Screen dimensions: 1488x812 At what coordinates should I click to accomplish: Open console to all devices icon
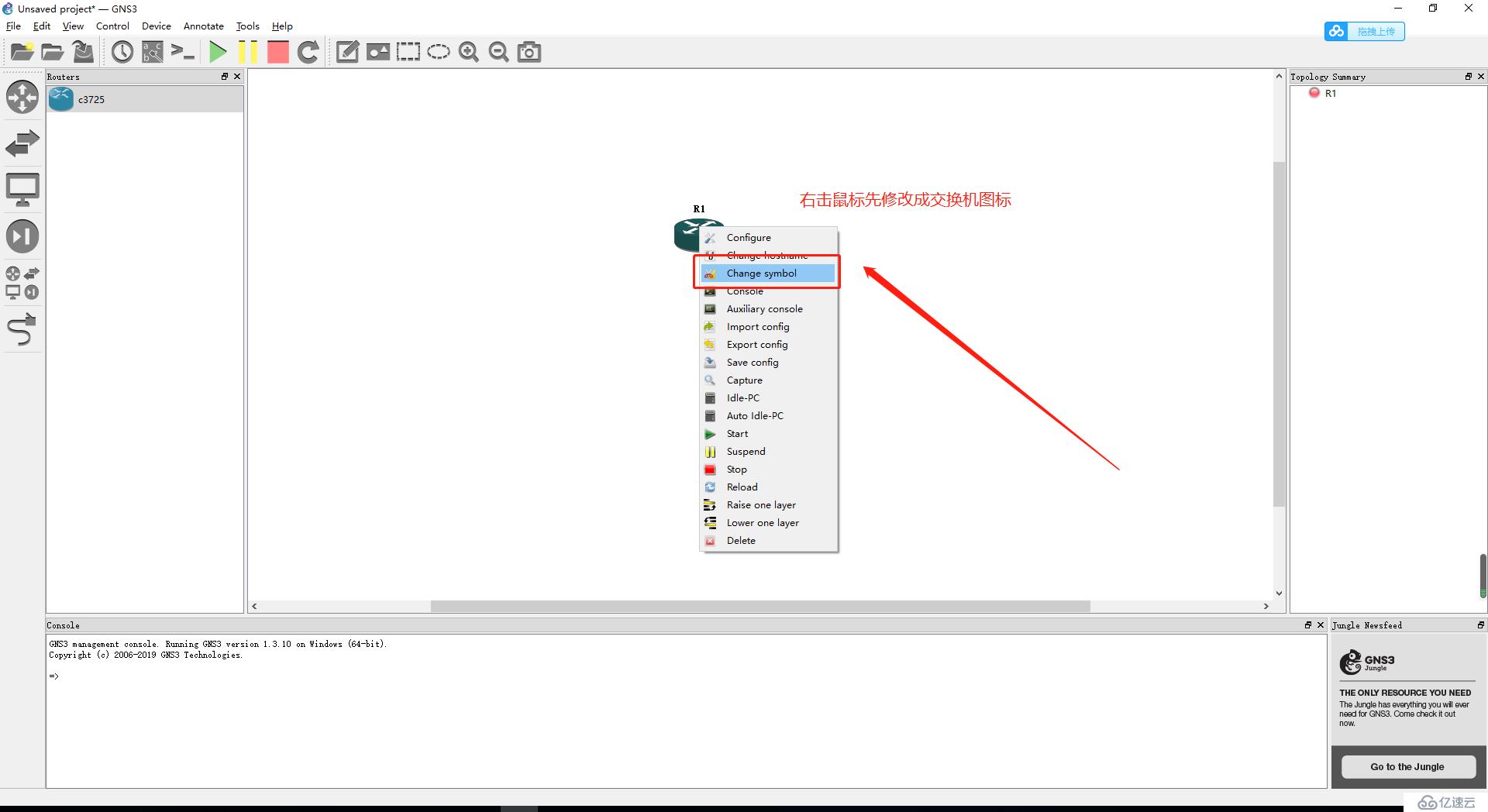pos(183,52)
